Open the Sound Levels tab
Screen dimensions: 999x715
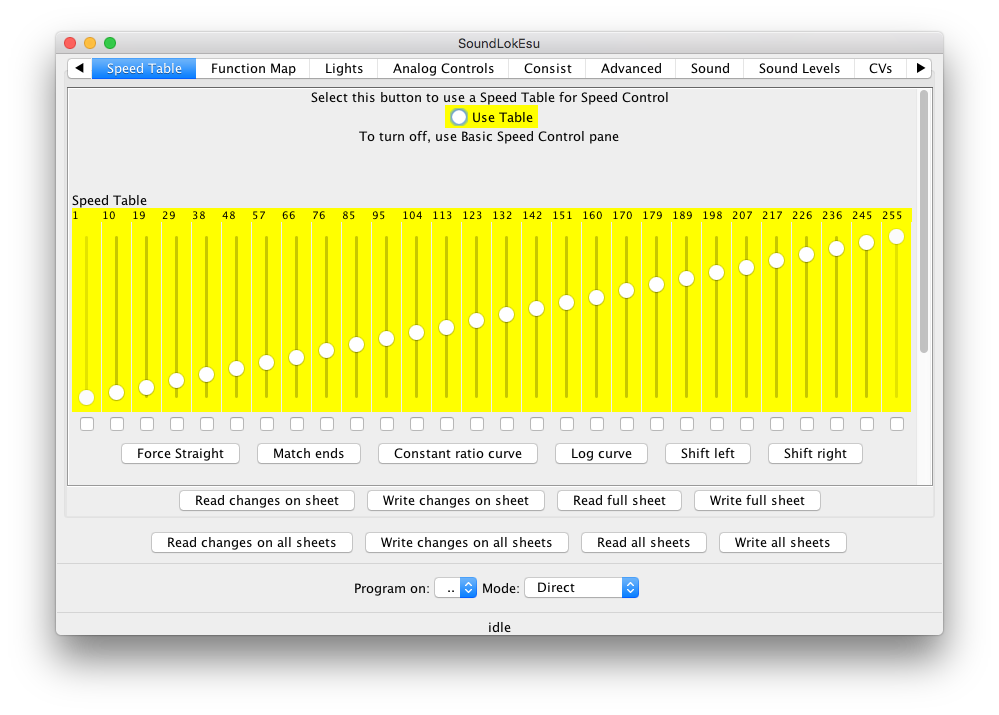[799, 69]
